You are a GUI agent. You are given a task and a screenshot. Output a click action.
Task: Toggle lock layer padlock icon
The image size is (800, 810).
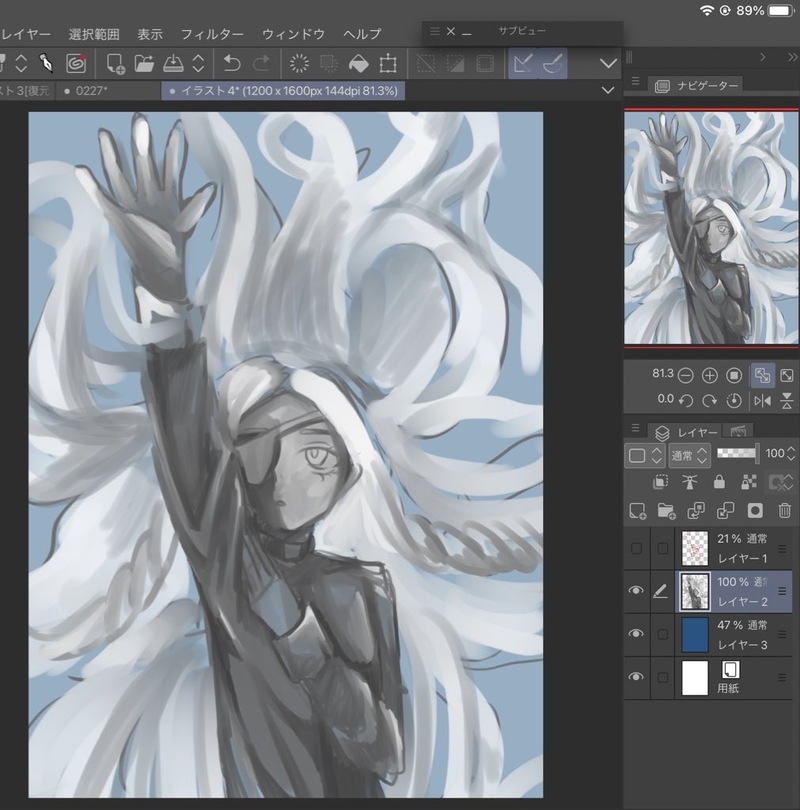point(719,482)
